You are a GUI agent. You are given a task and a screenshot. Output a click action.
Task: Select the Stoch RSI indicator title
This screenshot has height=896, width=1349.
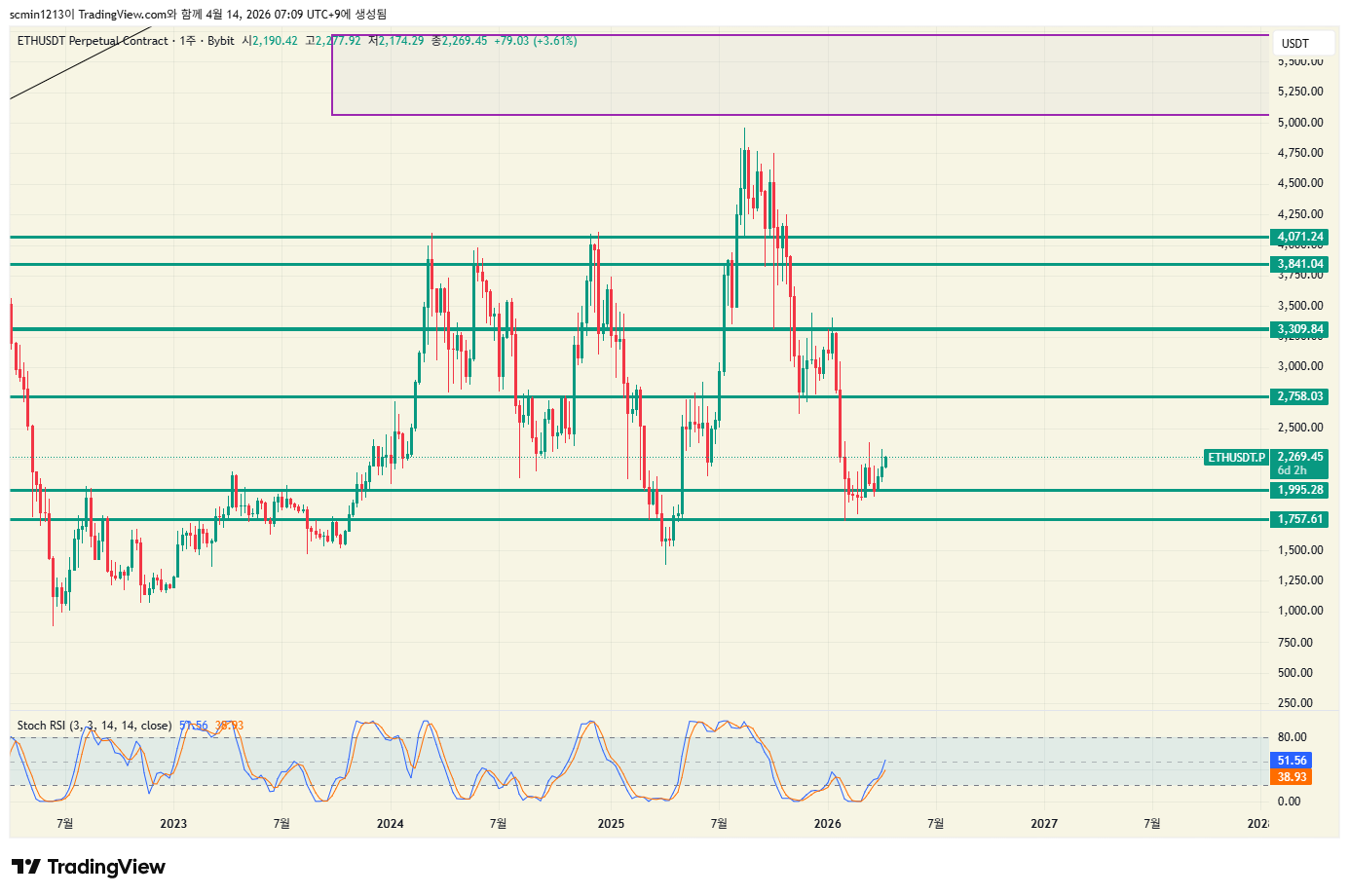tap(94, 726)
